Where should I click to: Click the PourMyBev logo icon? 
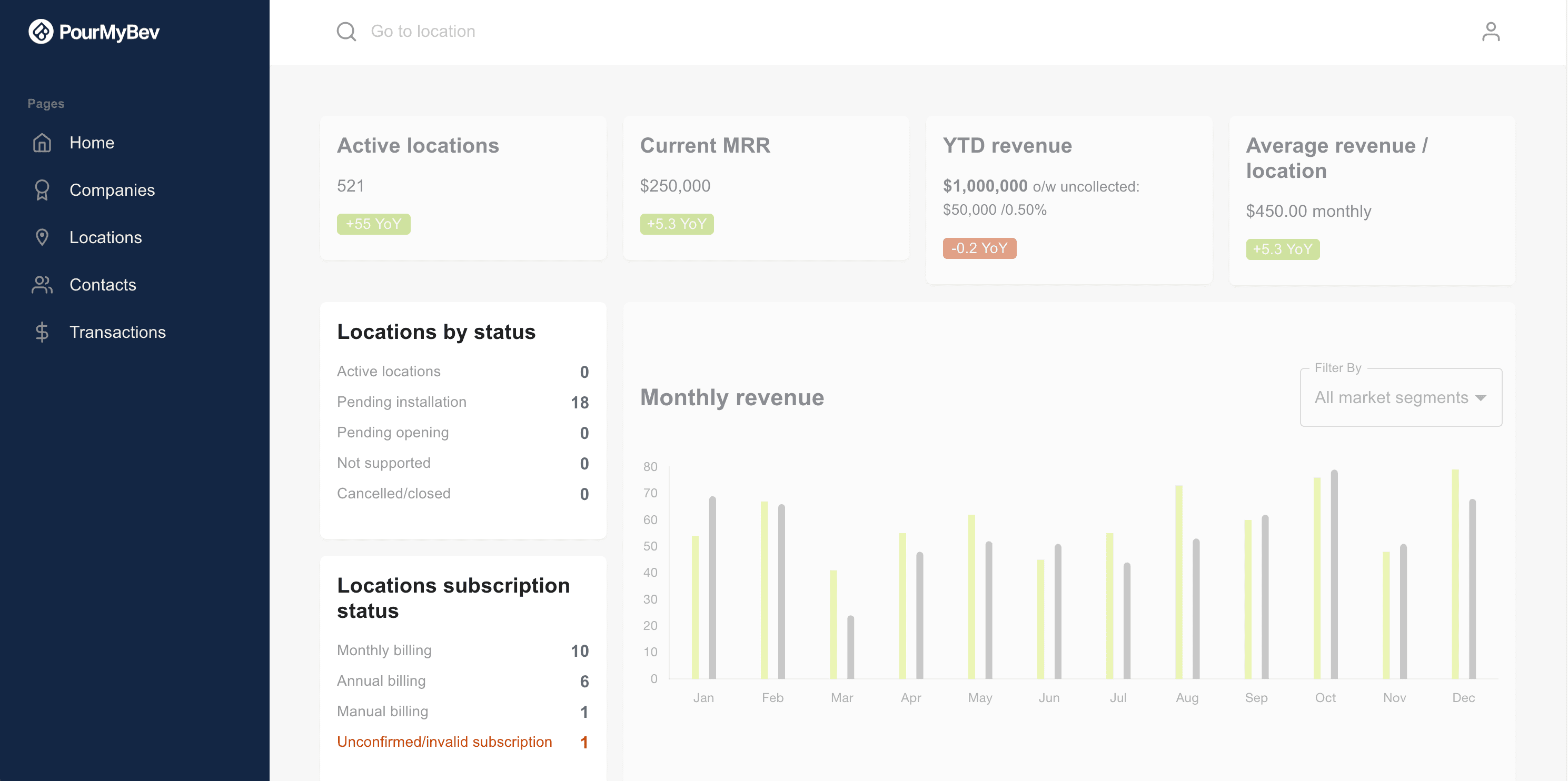(x=41, y=32)
